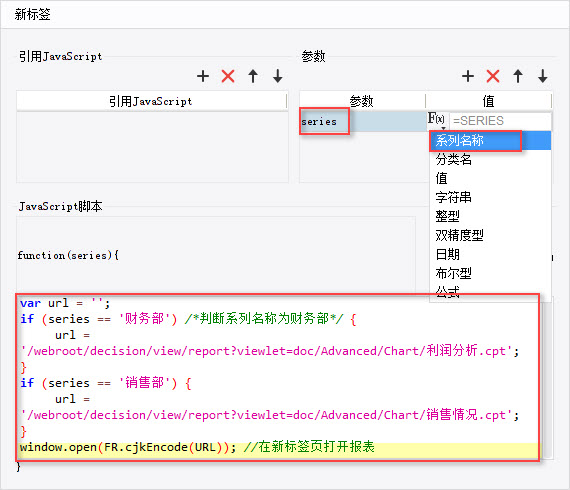The height and width of the screenshot is (490, 570).
Task: Move parameter up in the list
Action: (518, 76)
